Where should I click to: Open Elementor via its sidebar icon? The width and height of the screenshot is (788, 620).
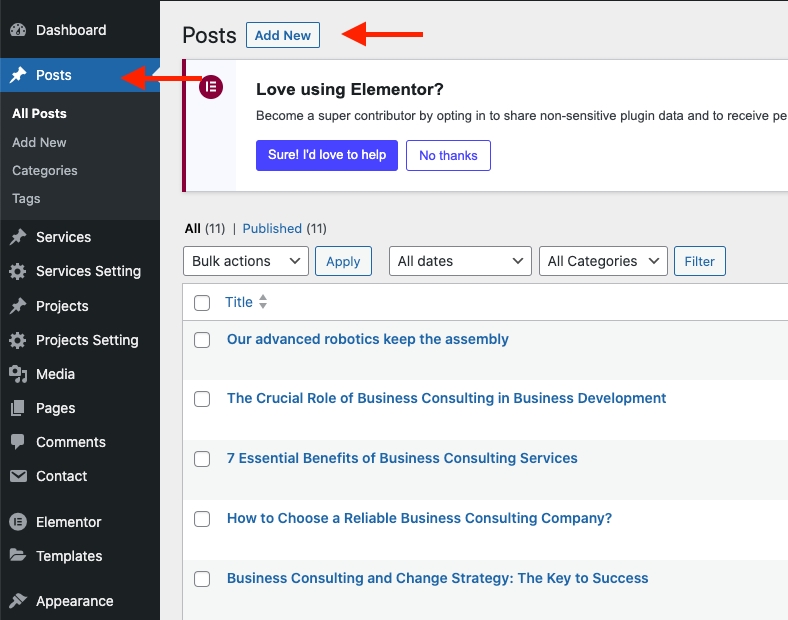pos(17,522)
